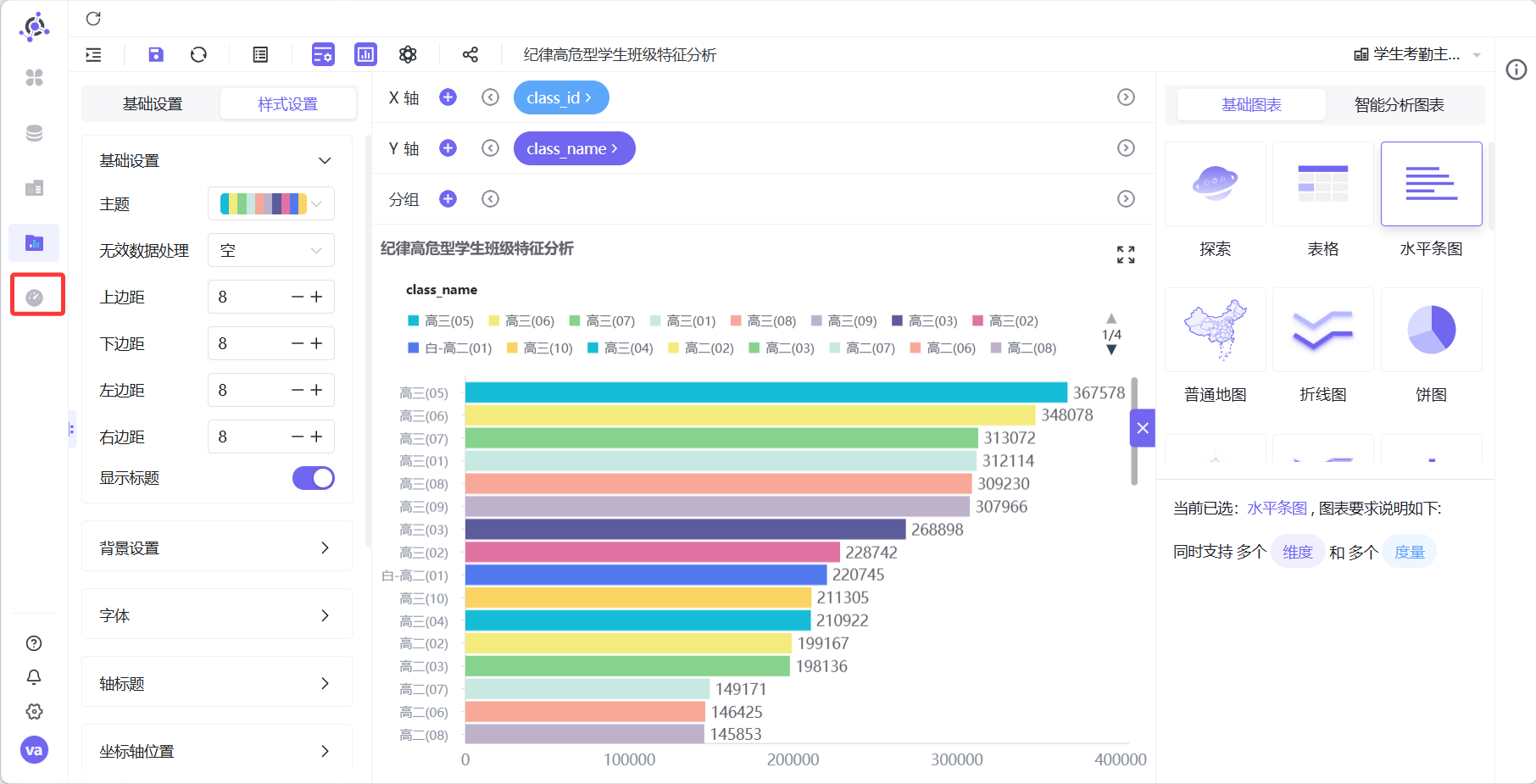The image size is (1536, 784).
Task: Toggle 白-高二(01) legend item
Action: (450, 348)
